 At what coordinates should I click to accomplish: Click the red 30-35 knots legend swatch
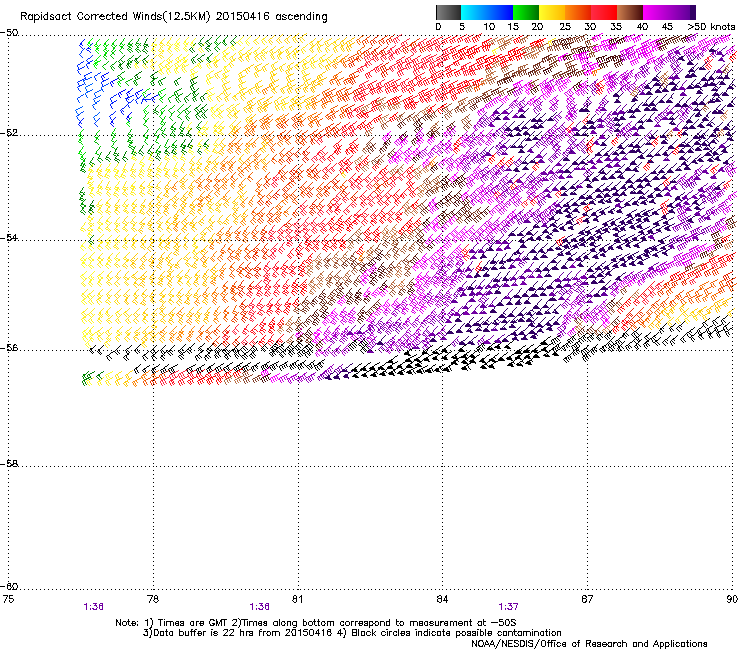[604, 12]
